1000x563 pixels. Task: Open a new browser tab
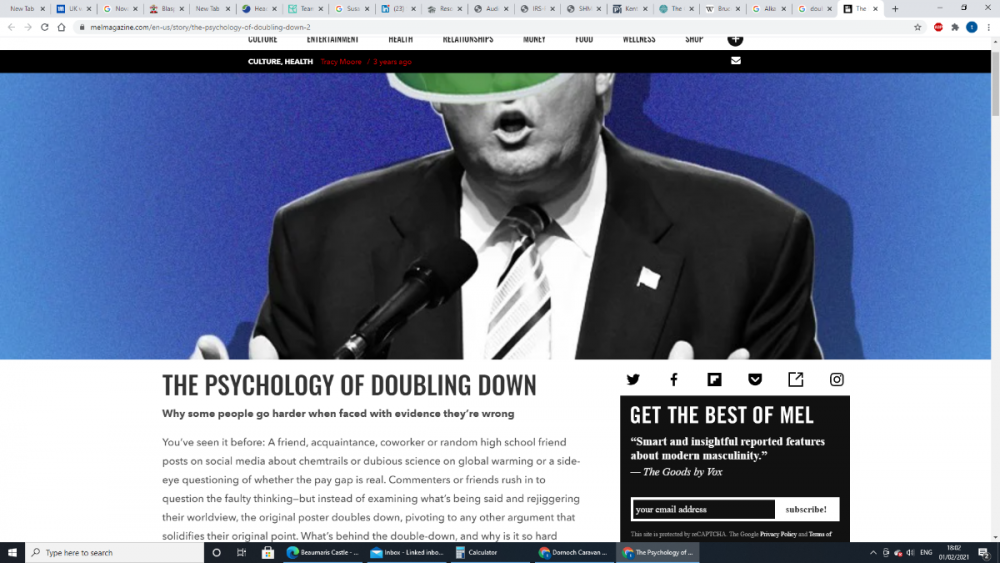(x=895, y=8)
